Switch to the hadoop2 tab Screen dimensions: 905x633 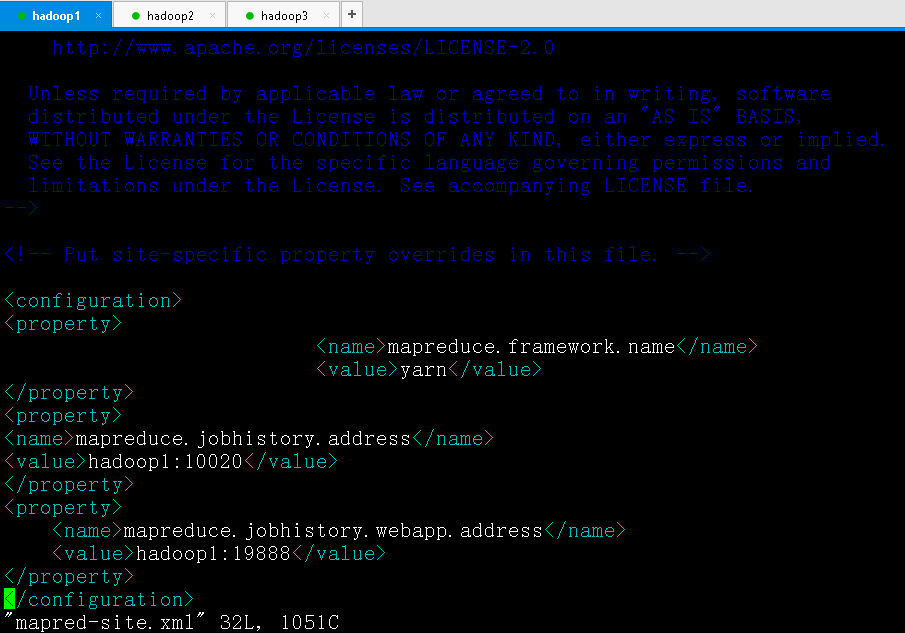click(170, 16)
